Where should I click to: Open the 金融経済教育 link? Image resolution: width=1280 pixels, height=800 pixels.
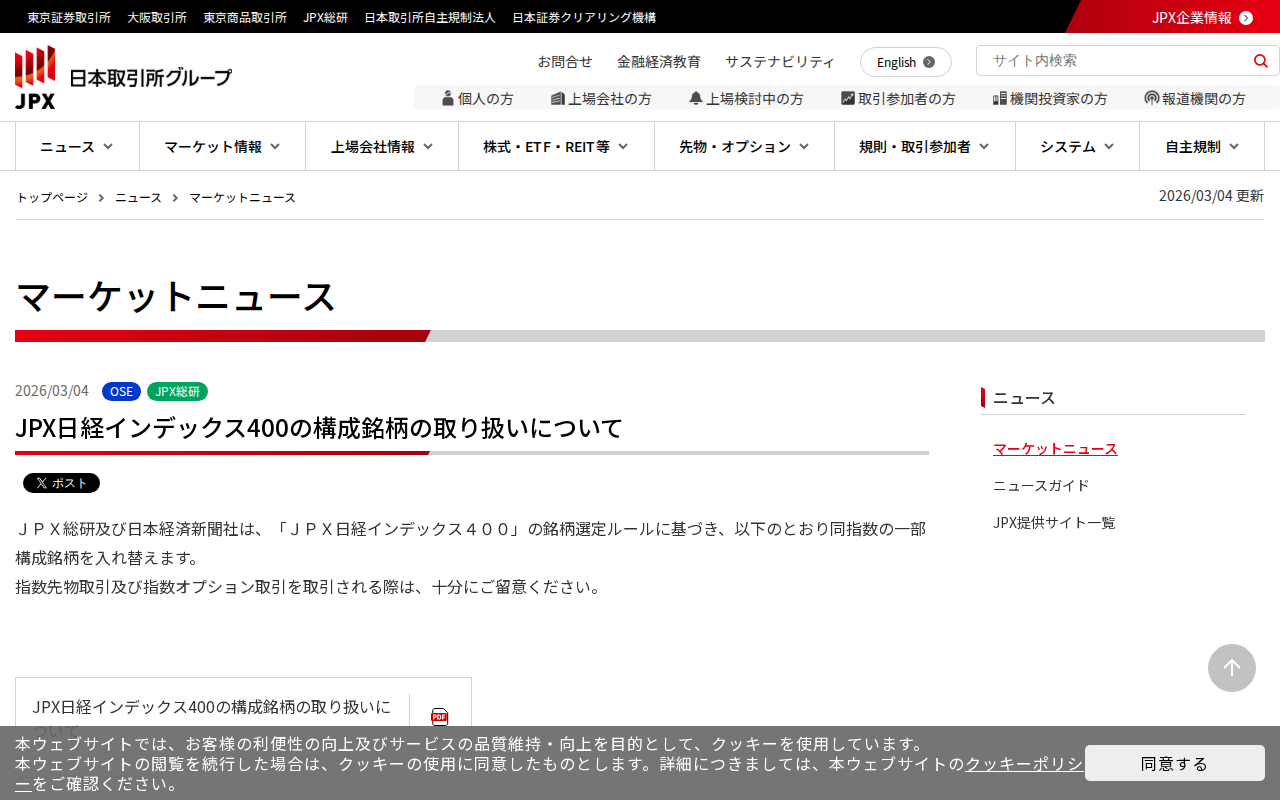pyautogui.click(x=659, y=61)
